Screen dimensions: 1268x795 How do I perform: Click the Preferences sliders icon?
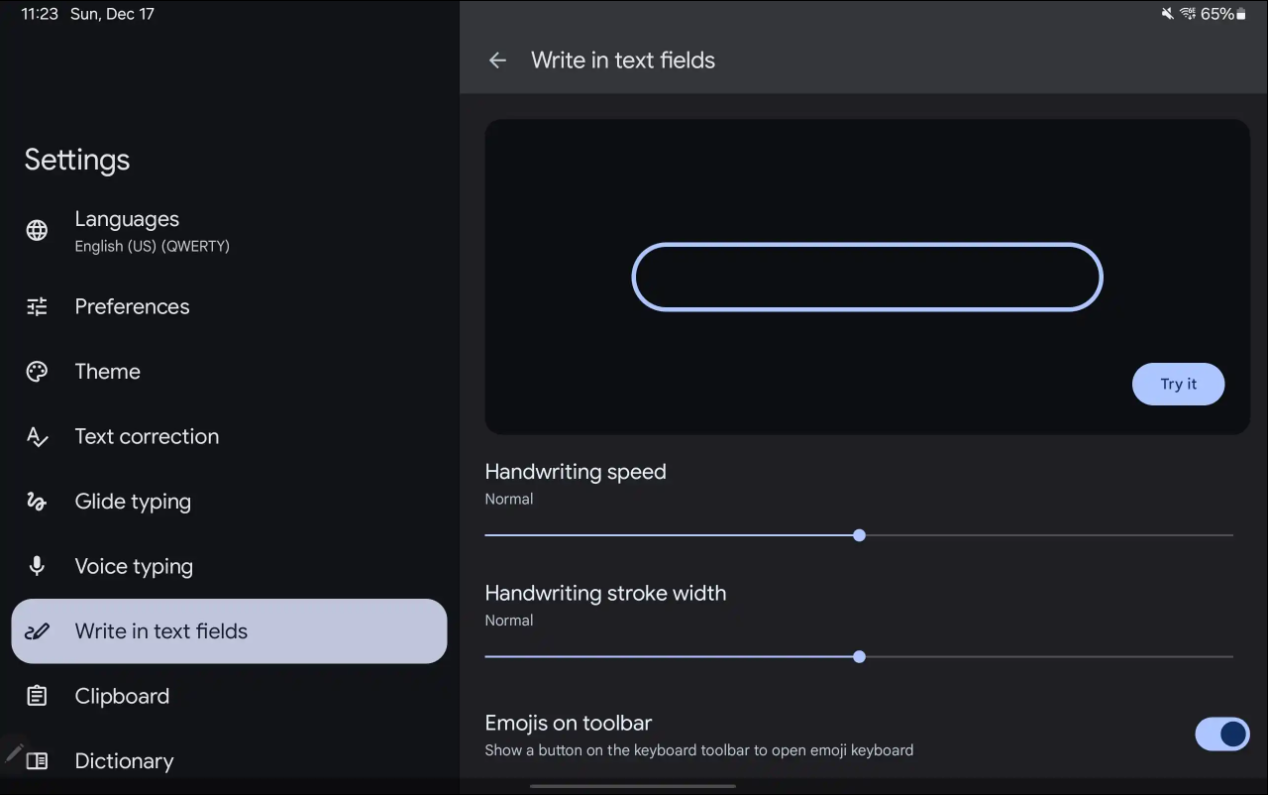click(x=37, y=307)
